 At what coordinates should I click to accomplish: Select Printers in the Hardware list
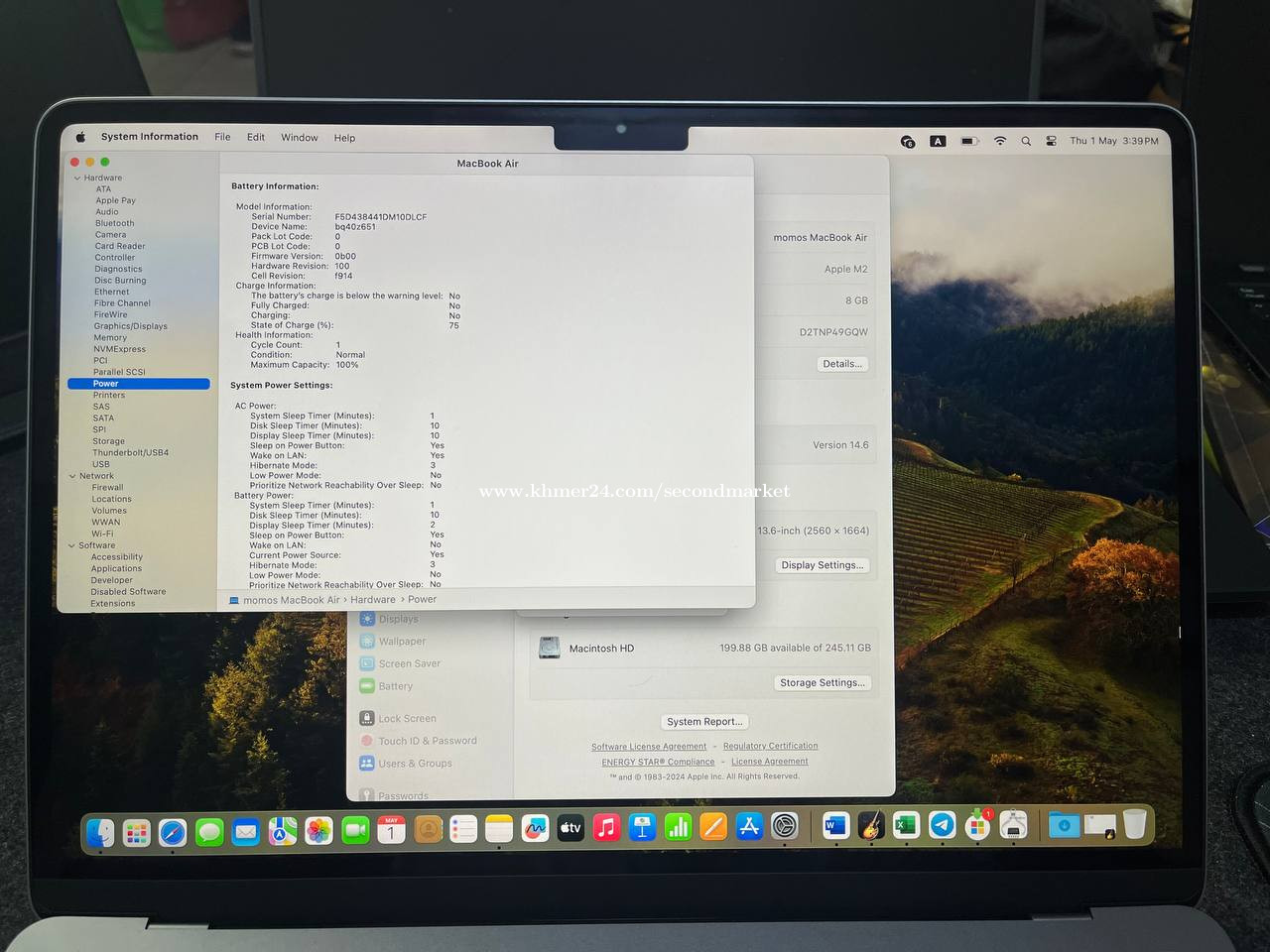(109, 395)
